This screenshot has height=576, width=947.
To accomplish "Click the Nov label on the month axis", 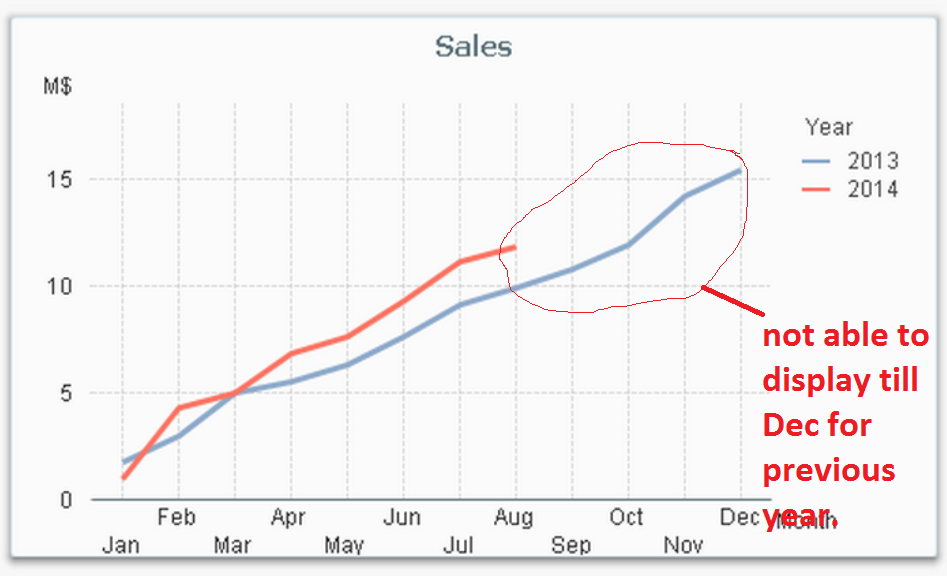I will pyautogui.click(x=683, y=545).
